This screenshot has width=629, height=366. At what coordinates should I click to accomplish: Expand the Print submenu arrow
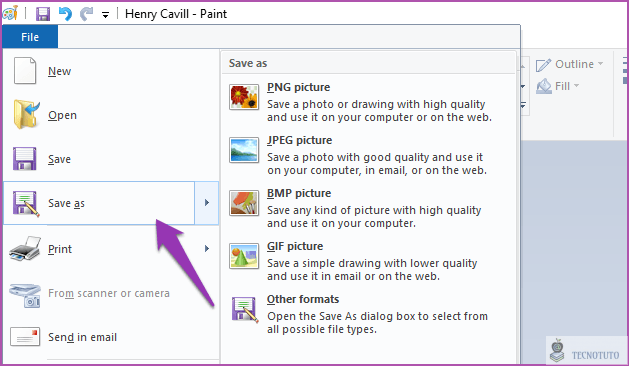pyautogui.click(x=207, y=248)
